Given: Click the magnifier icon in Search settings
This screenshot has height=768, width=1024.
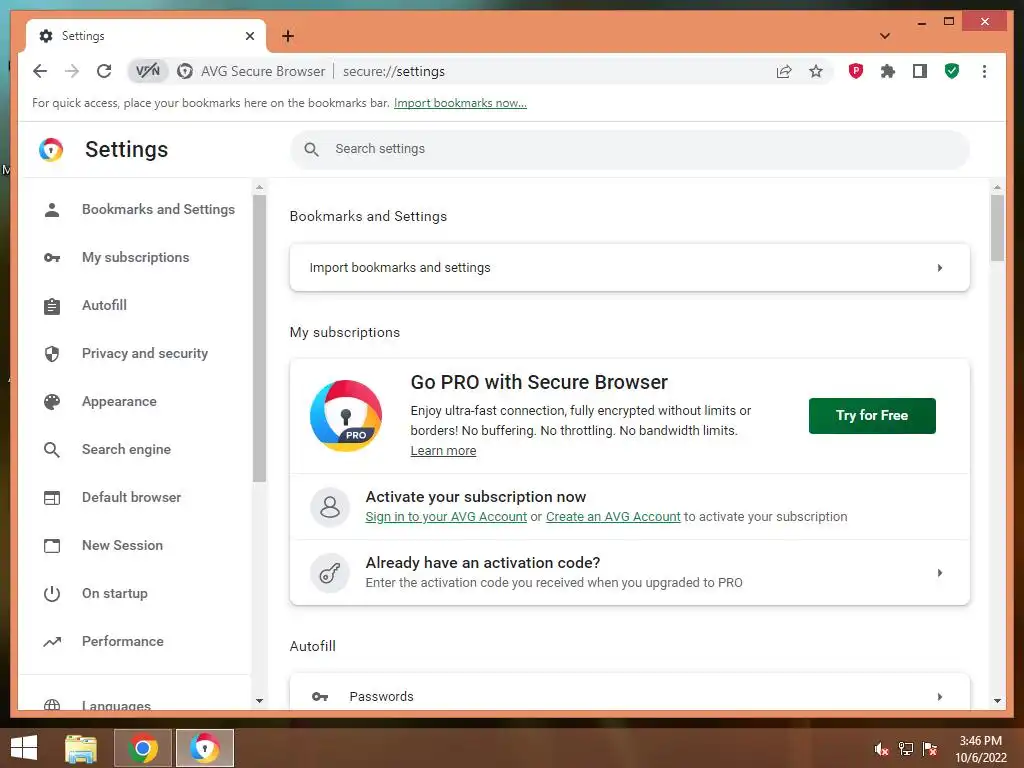Looking at the screenshot, I should click(312, 150).
